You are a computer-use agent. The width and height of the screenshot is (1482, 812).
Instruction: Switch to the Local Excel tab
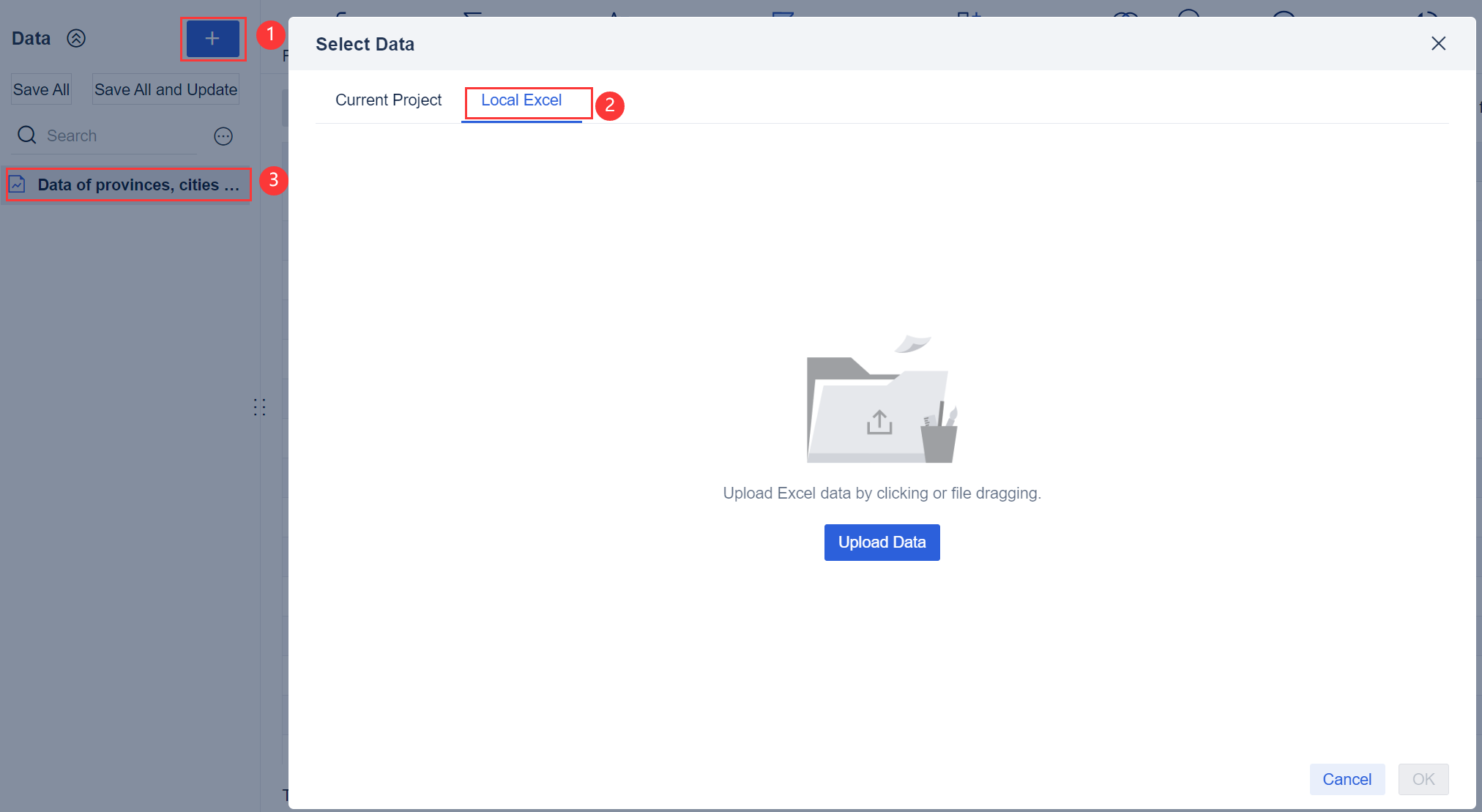point(521,100)
